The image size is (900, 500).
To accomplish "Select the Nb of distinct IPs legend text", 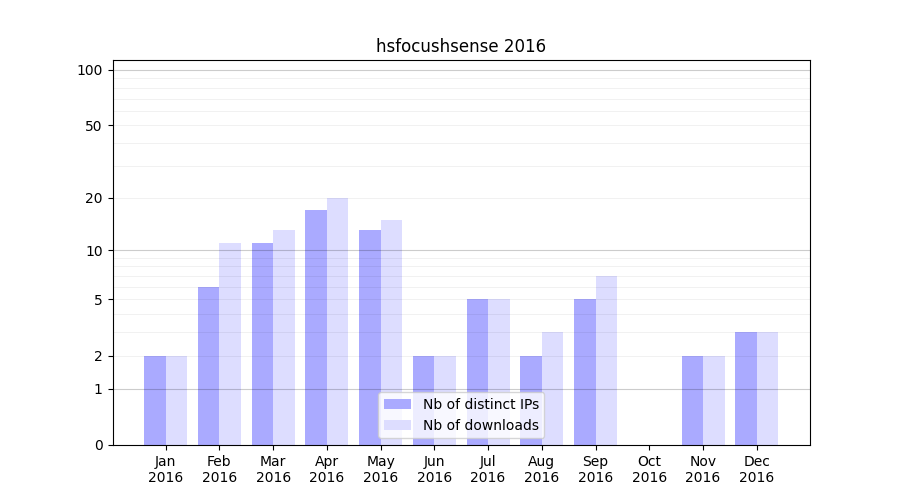I will [x=480, y=404].
